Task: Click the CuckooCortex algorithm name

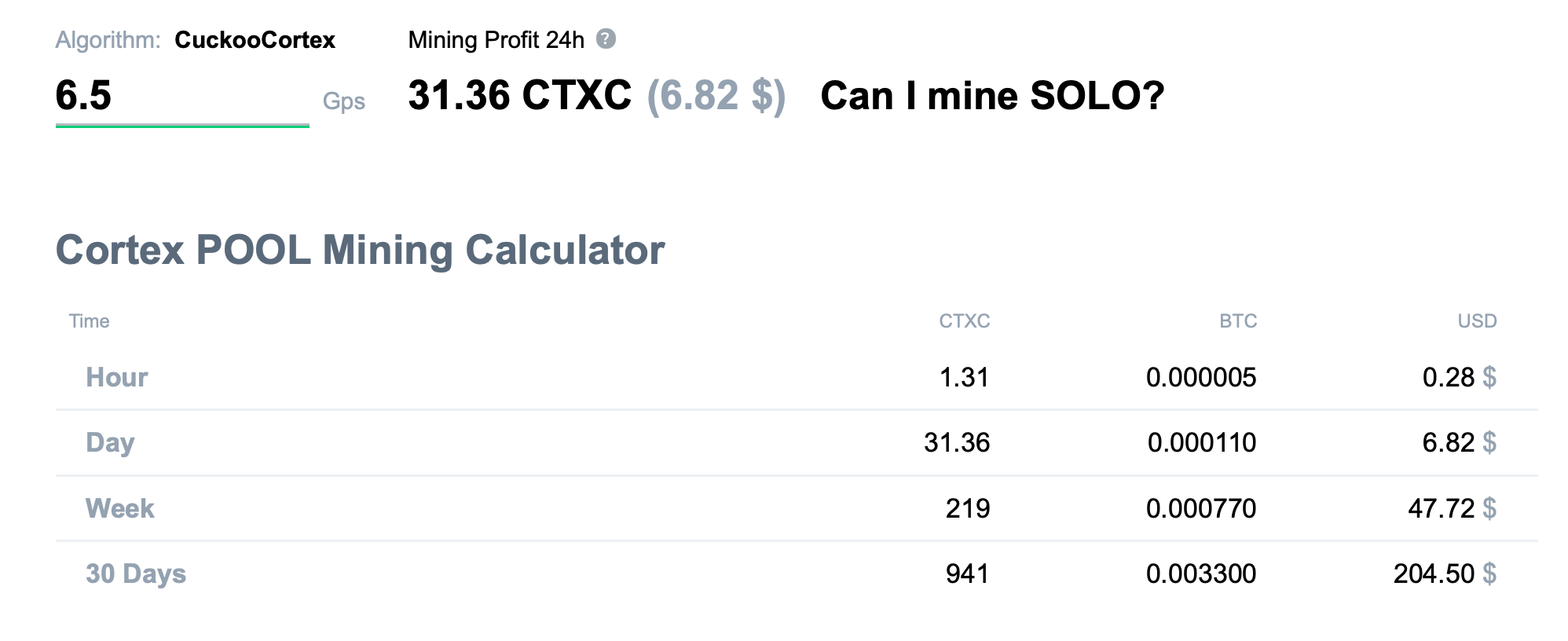Action: coord(255,40)
